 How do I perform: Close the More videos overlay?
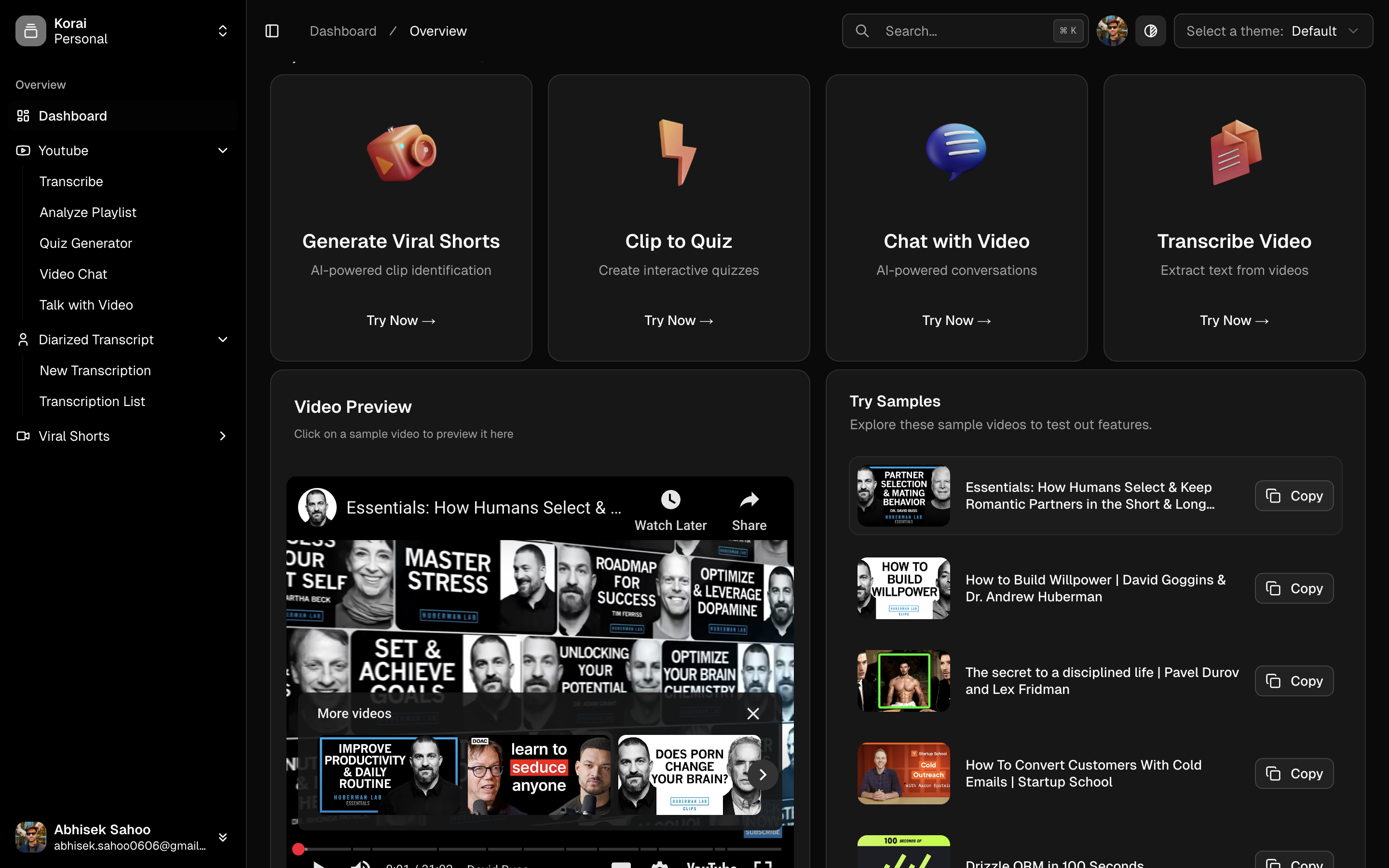coord(753,714)
